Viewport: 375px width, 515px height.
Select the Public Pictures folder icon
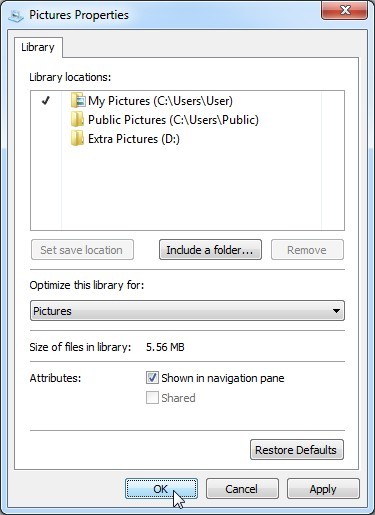coord(77,120)
